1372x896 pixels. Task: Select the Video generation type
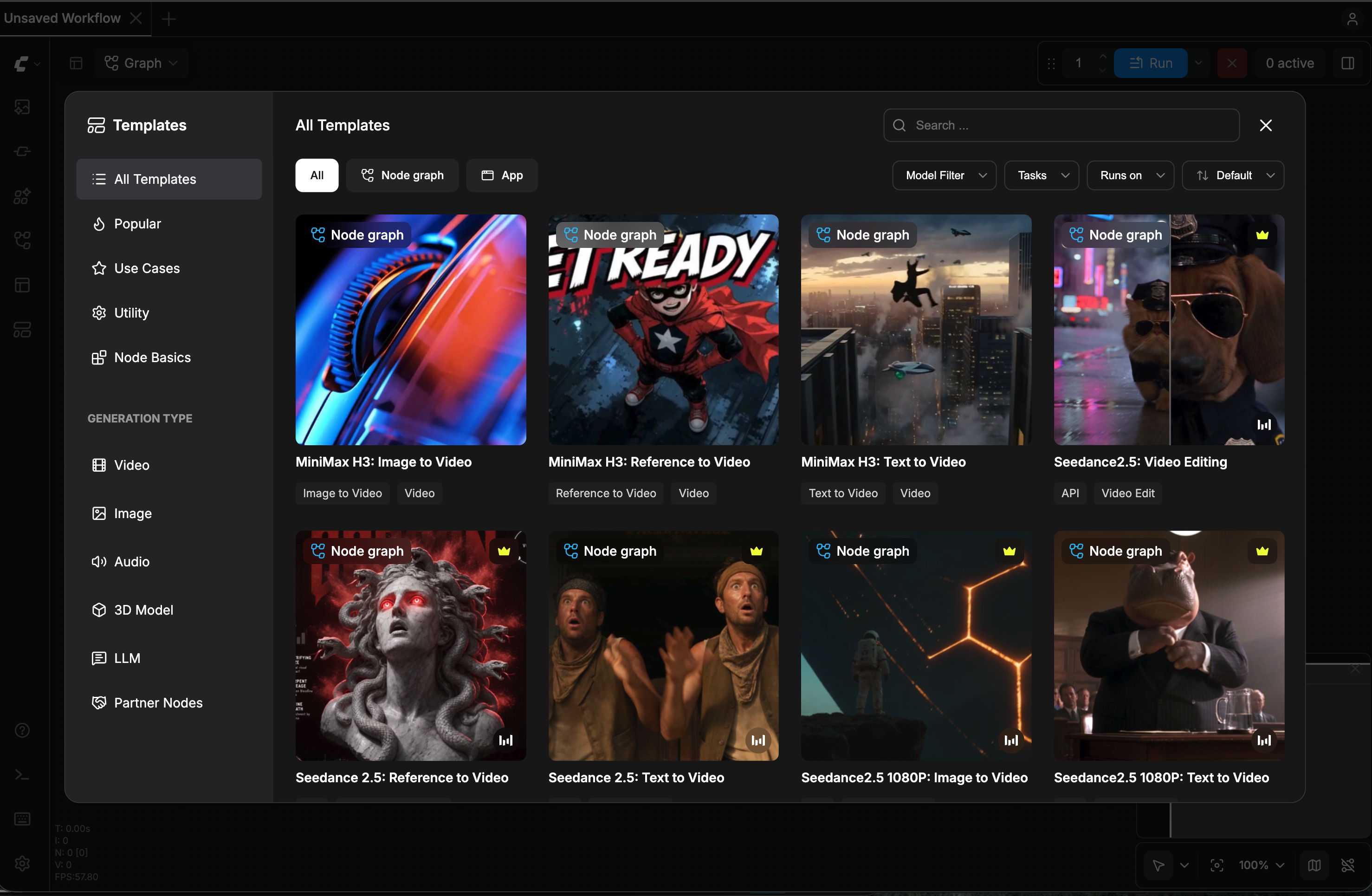[169, 465]
